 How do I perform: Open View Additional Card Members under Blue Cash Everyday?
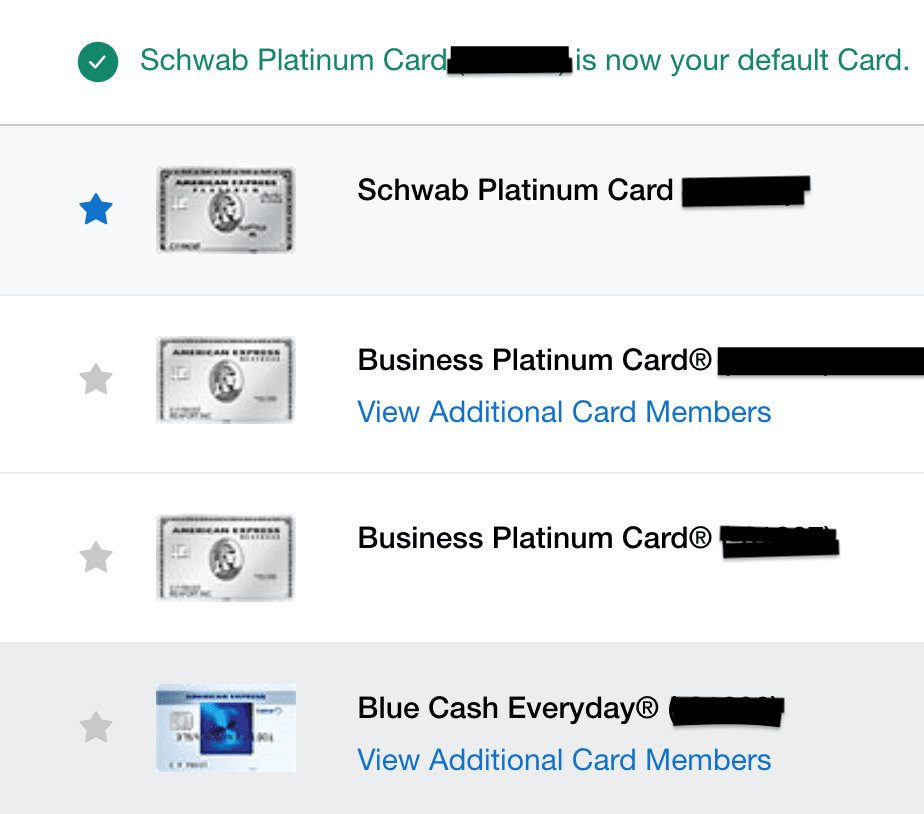coord(564,760)
